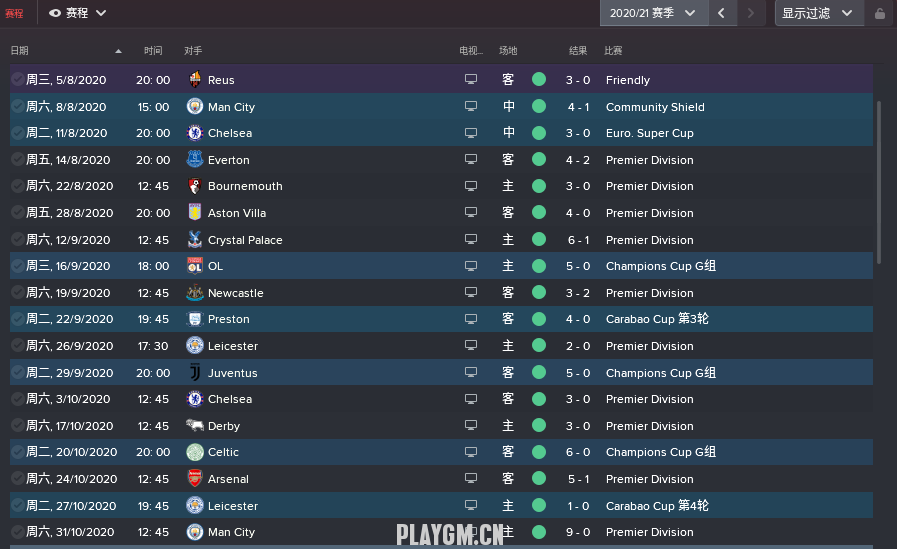Image resolution: width=897 pixels, height=549 pixels.
Task: Toggle check mark on 12/9/2020 Crystal Palace row
Action: pyautogui.click(x=18, y=239)
